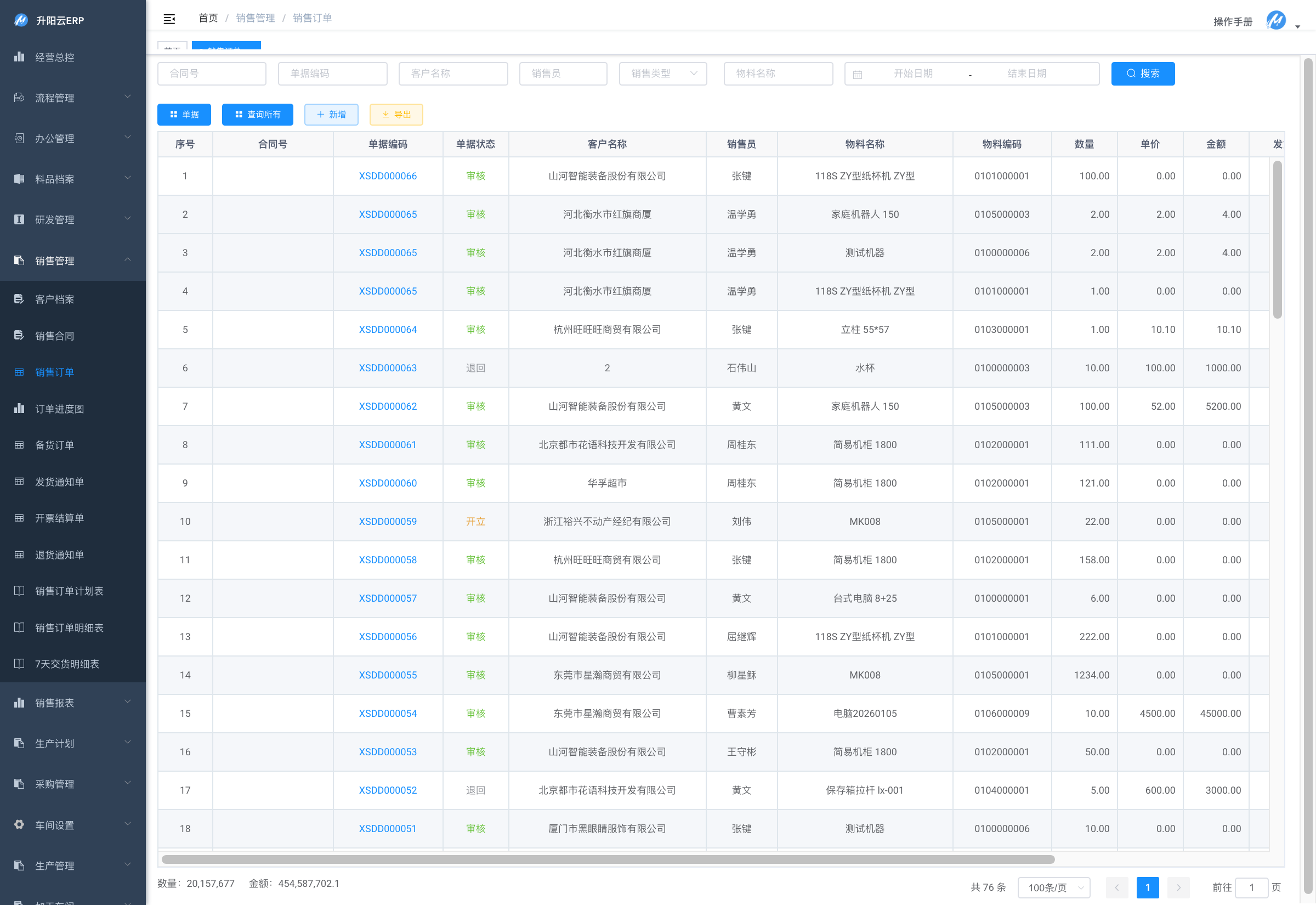Open 销售合同 in the sidebar

(54, 336)
